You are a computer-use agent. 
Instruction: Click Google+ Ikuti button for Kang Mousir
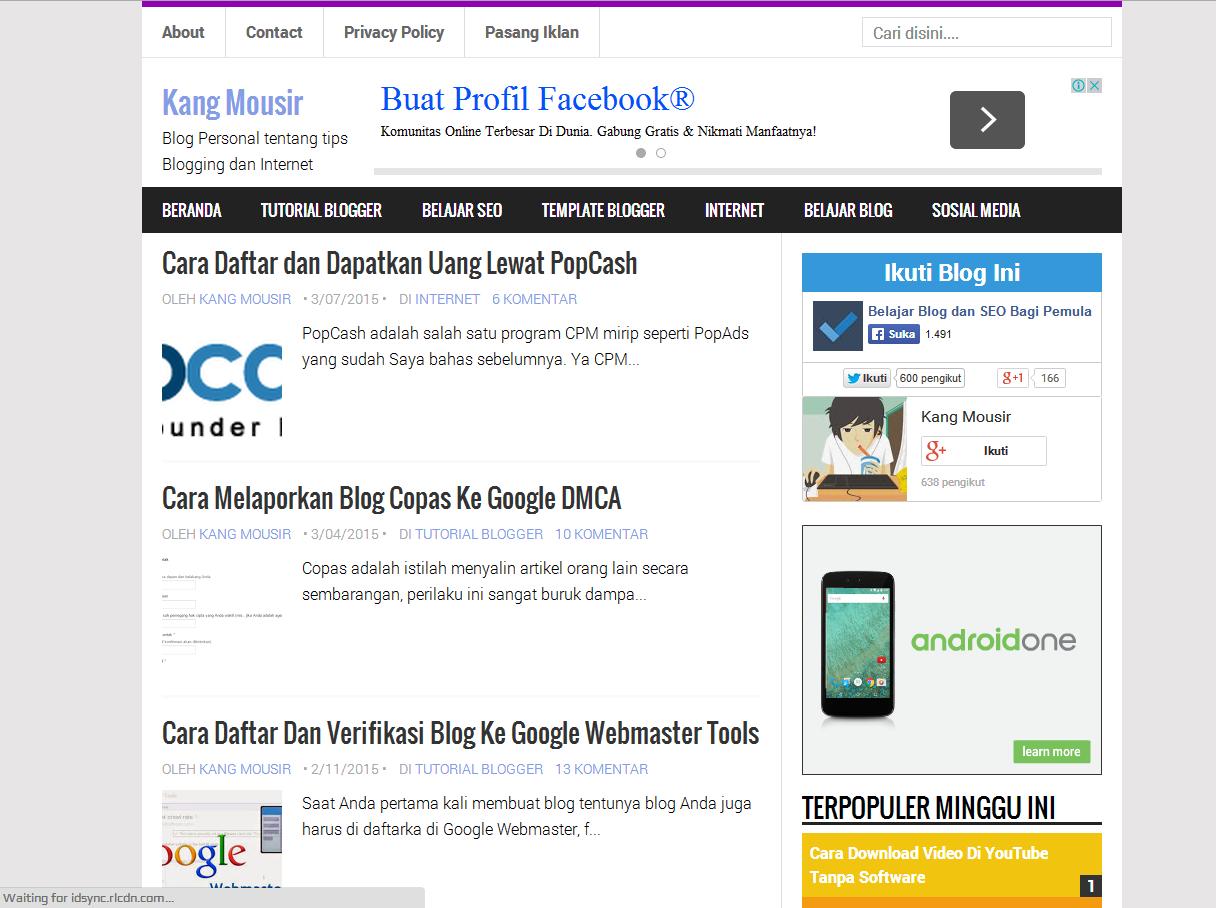tap(984, 451)
